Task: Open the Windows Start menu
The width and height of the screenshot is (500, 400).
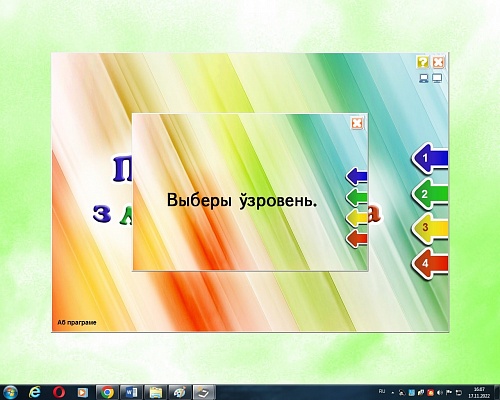Action: (10, 392)
